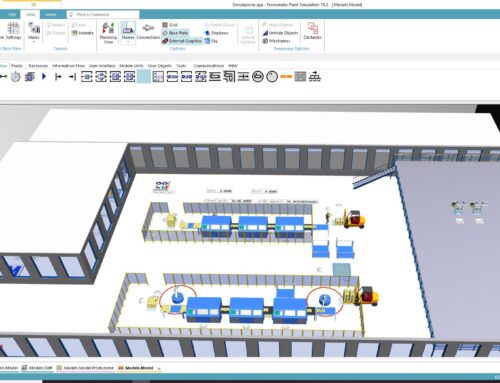Open the Mobile Units toolbox tab
500x383 pixels.
tap(131, 66)
